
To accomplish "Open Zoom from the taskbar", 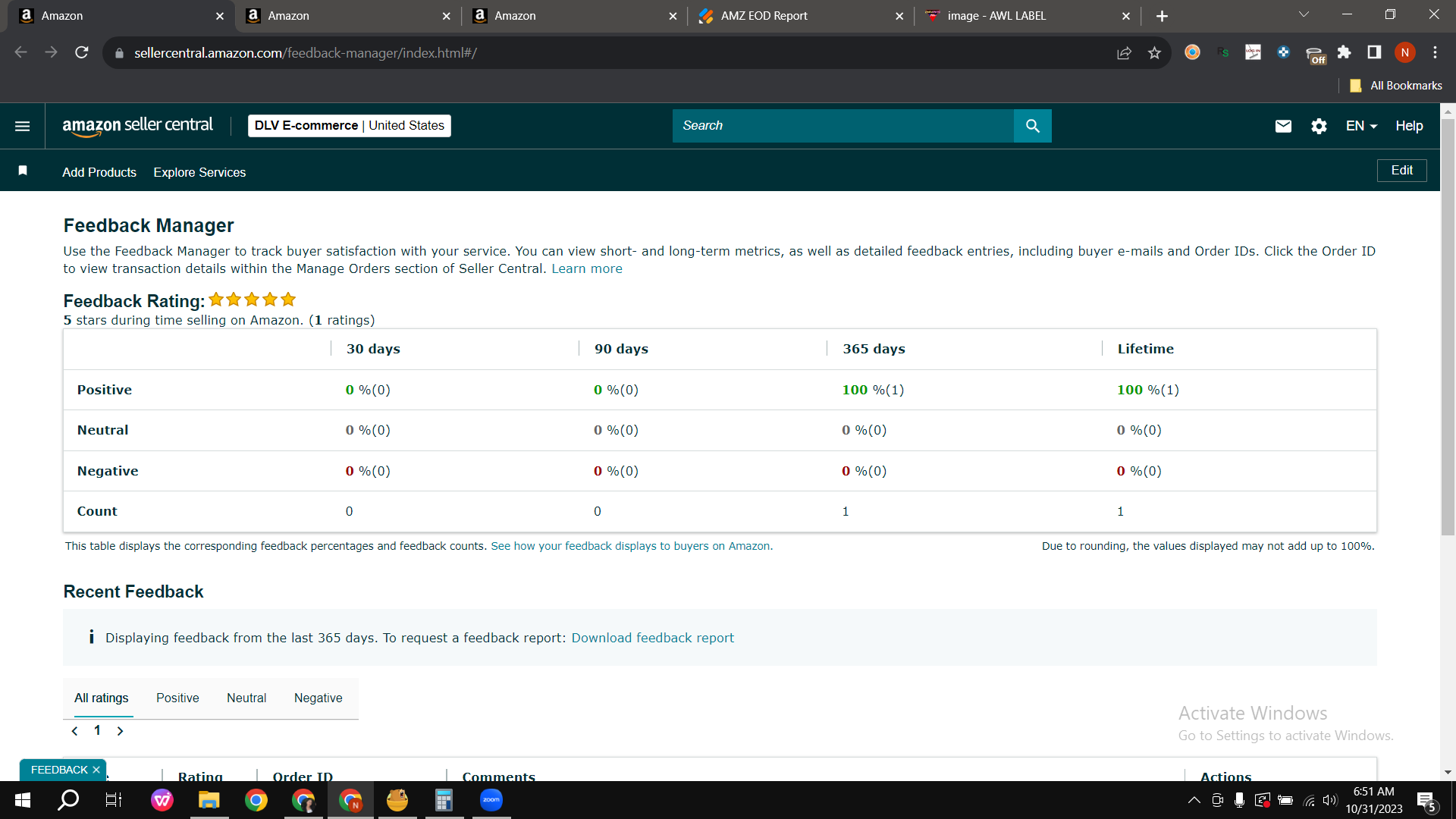I will click(491, 800).
